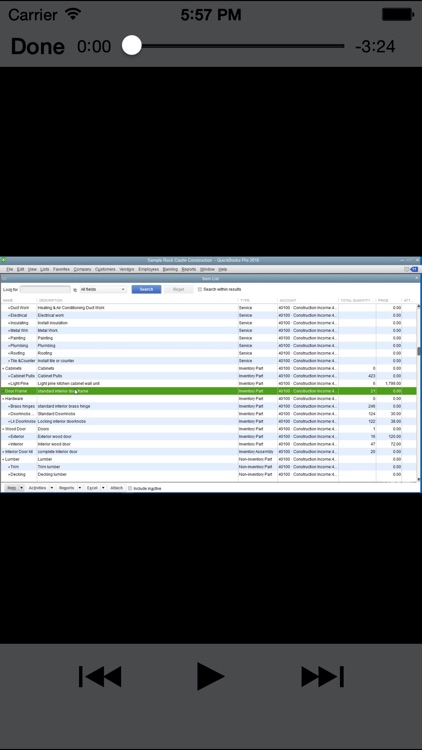
Task: Collapse the Cabinets item group
Action: [x=3, y=369]
